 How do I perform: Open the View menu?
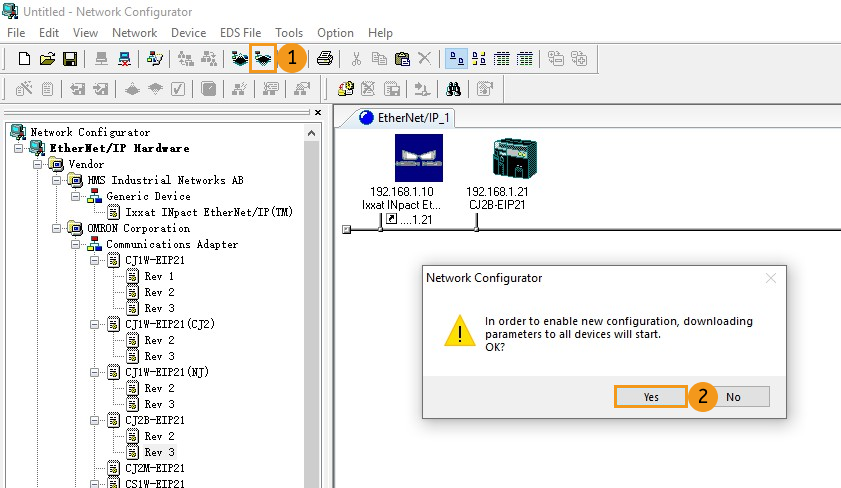click(x=85, y=33)
